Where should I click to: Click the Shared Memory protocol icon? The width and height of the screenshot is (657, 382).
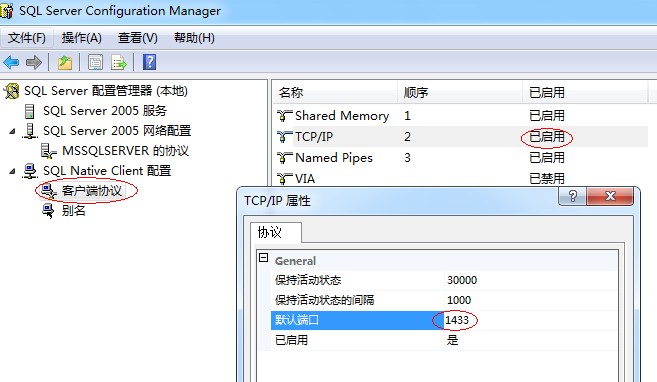(285, 116)
